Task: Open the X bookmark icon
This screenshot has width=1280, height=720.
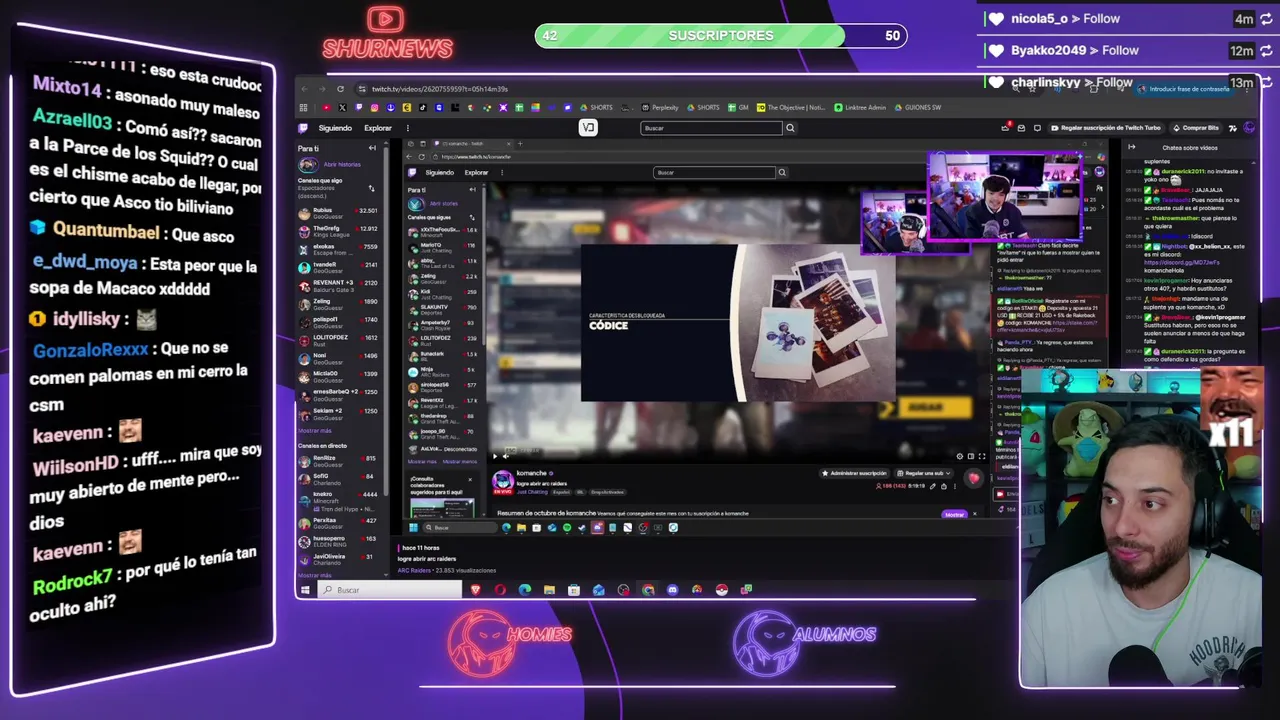Action: click(x=342, y=108)
